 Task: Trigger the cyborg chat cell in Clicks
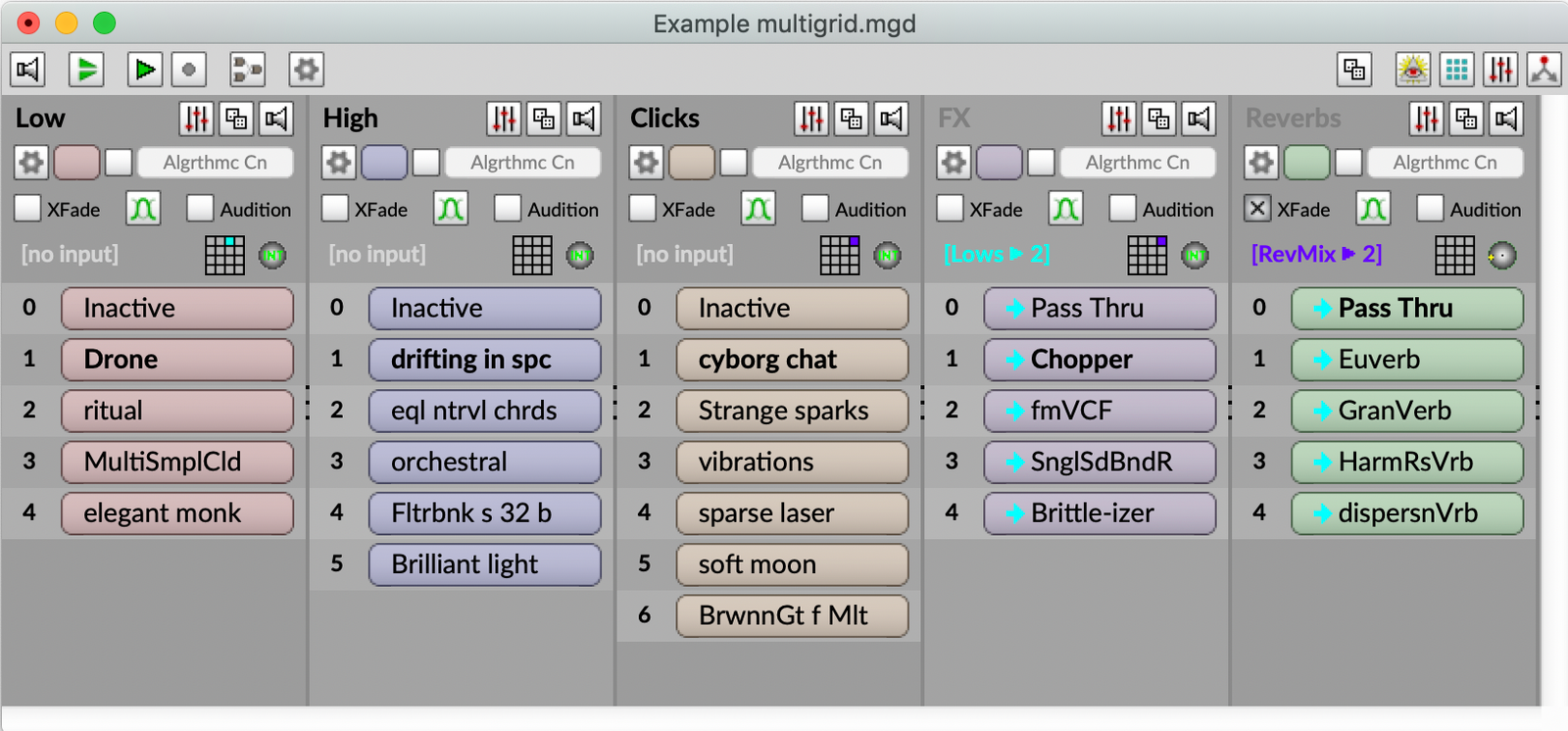pyautogui.click(x=792, y=360)
